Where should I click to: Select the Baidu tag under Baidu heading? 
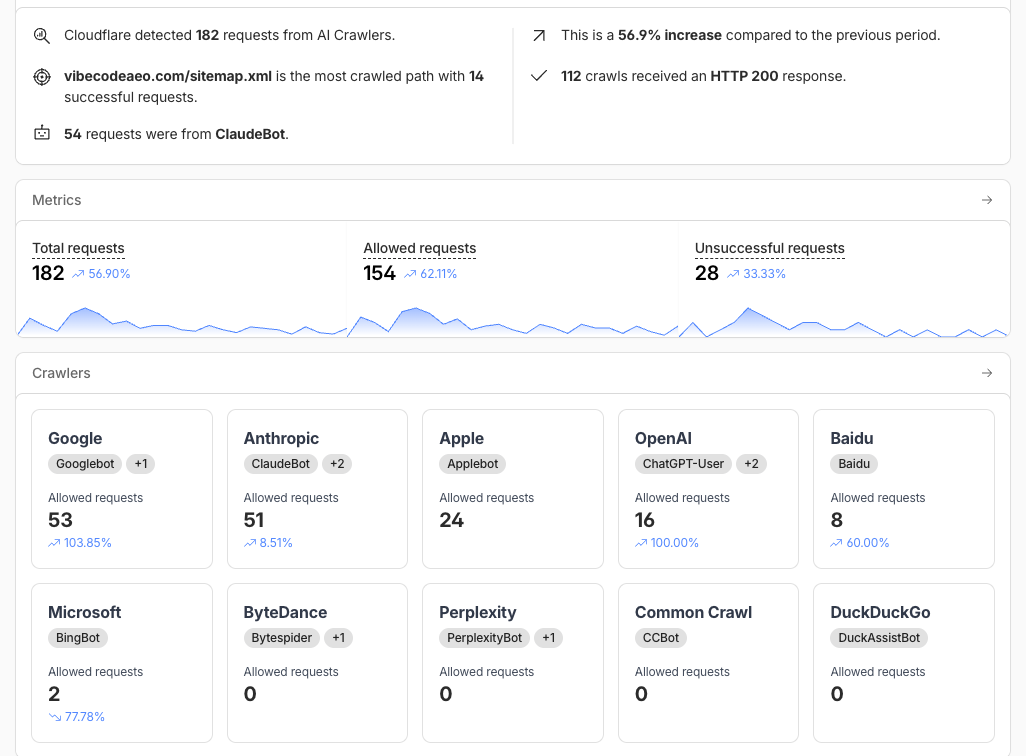[854, 464]
